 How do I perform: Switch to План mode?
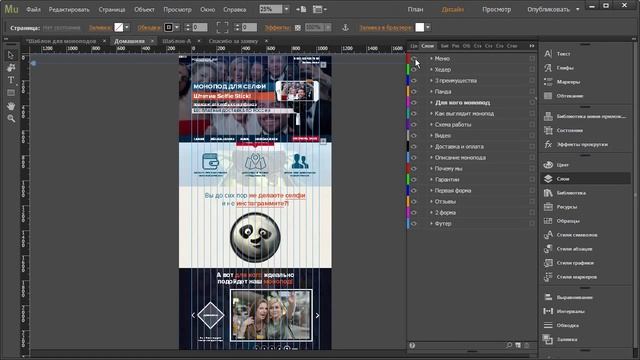point(415,9)
